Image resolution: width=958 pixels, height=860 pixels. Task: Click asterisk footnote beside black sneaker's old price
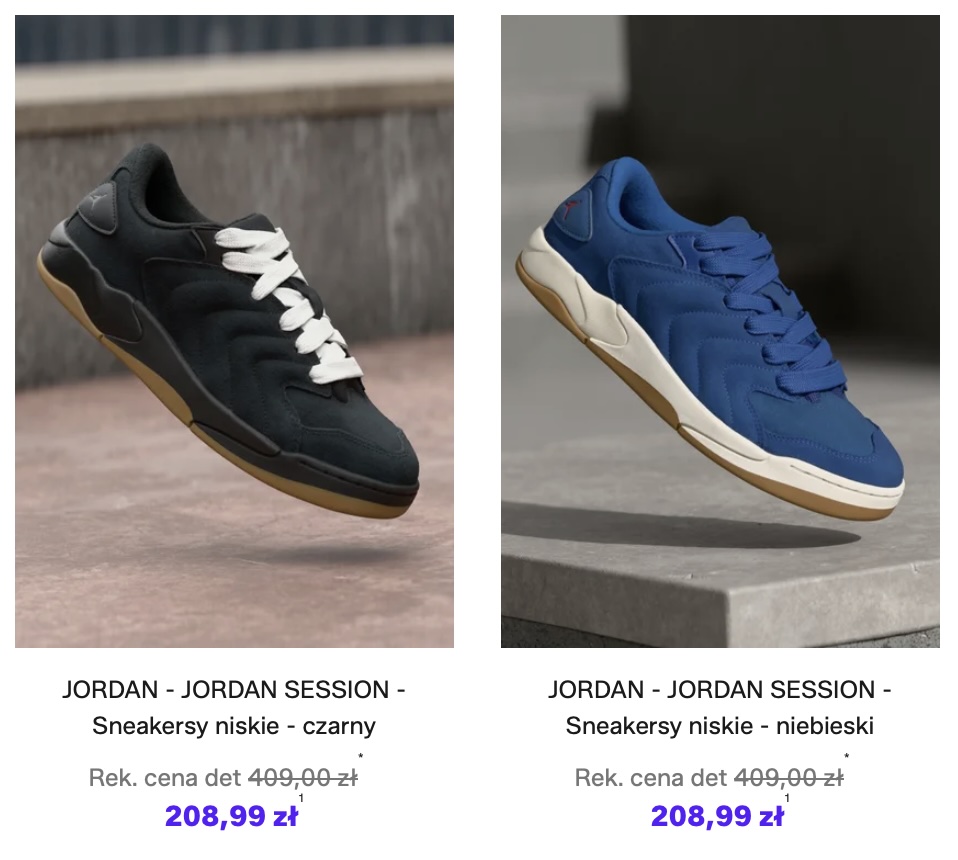point(360,757)
